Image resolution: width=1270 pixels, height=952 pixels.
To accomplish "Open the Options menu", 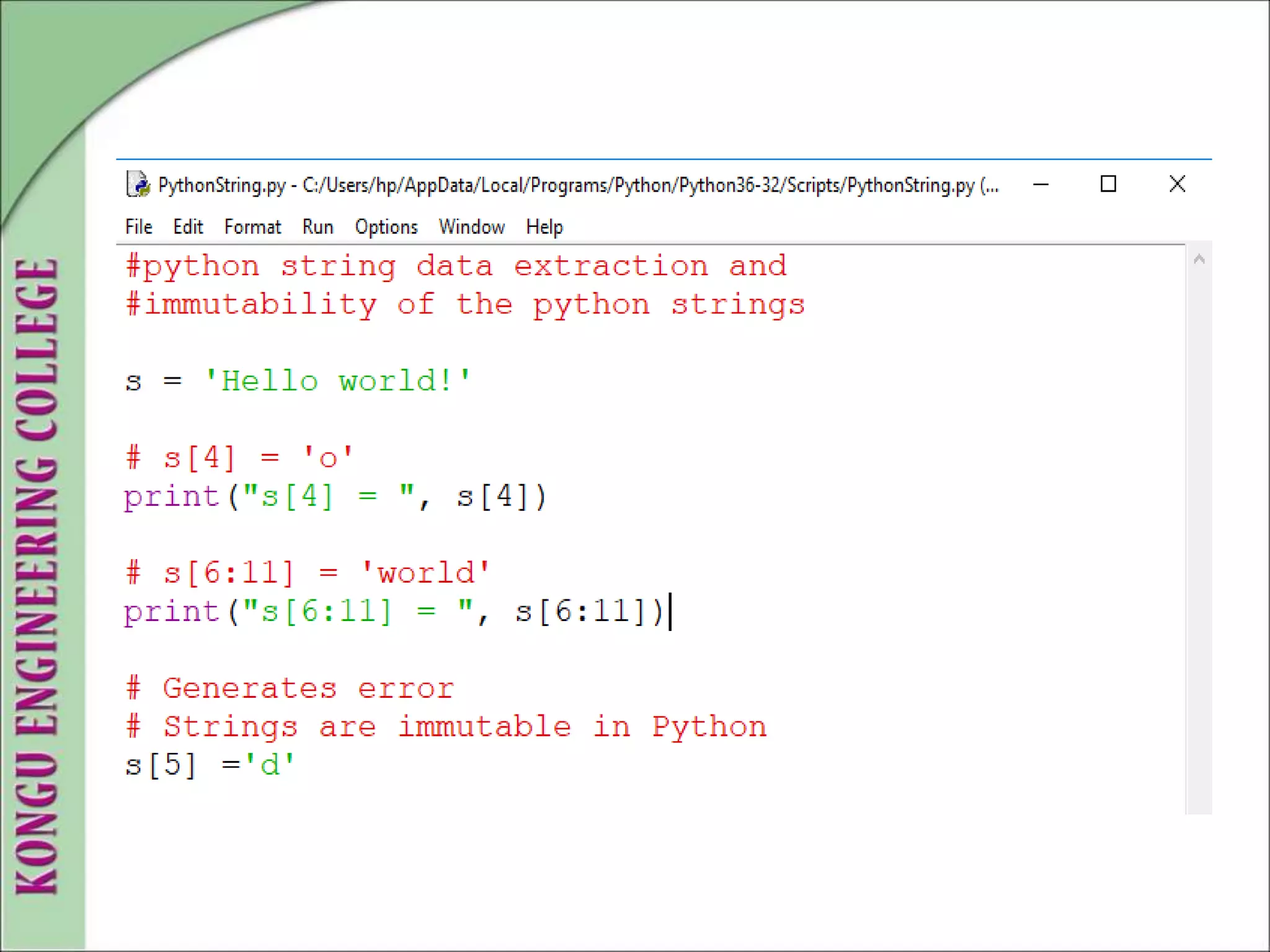I will (x=386, y=227).
